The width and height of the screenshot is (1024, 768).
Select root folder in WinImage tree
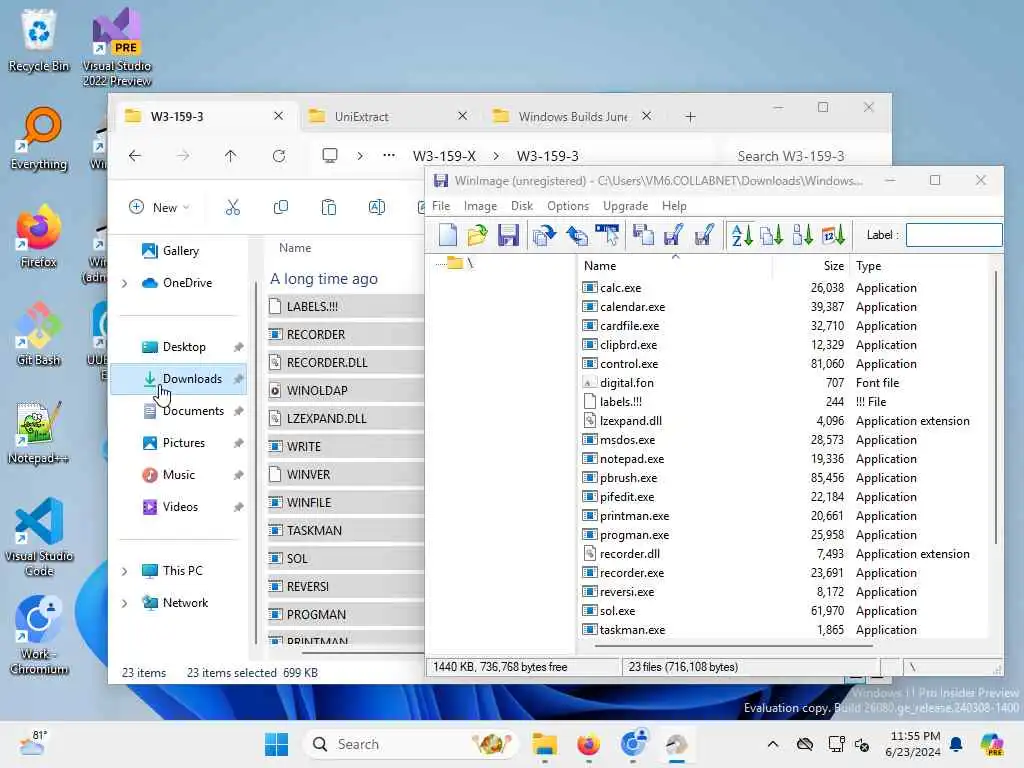pos(460,263)
